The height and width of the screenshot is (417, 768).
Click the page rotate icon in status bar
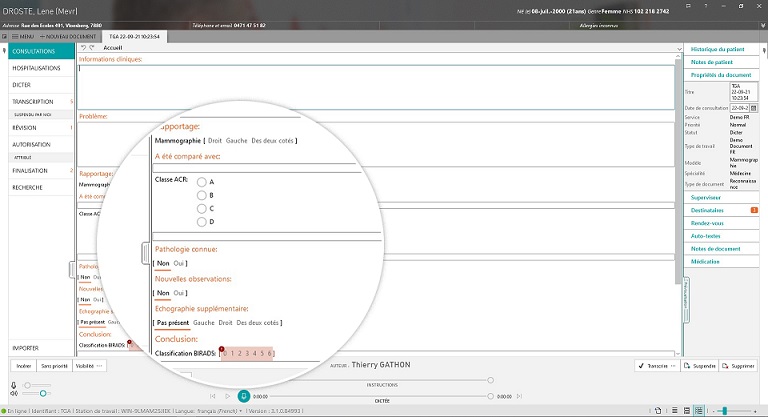pos(658,411)
